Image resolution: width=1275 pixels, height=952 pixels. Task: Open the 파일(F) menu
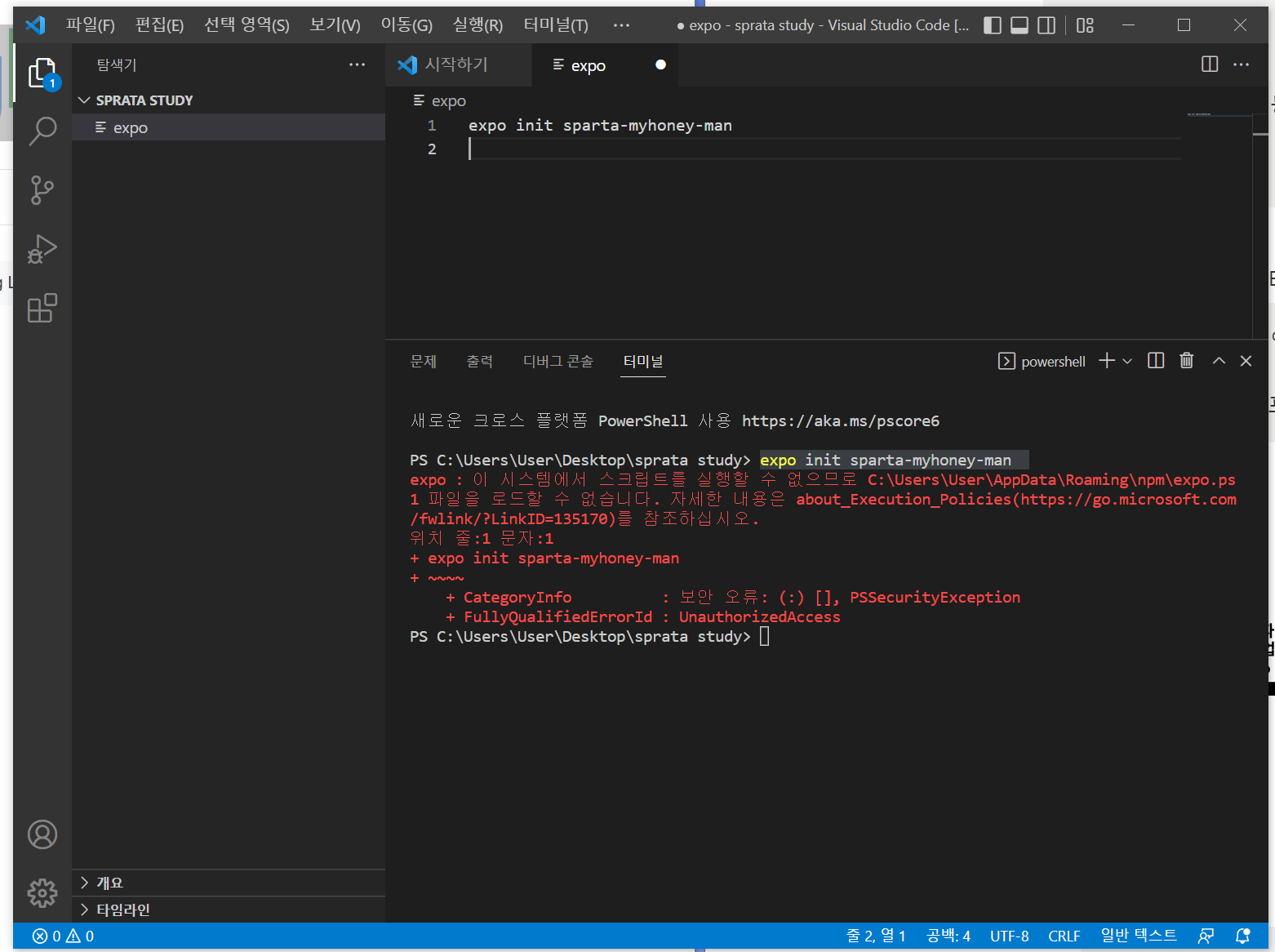[x=90, y=25]
